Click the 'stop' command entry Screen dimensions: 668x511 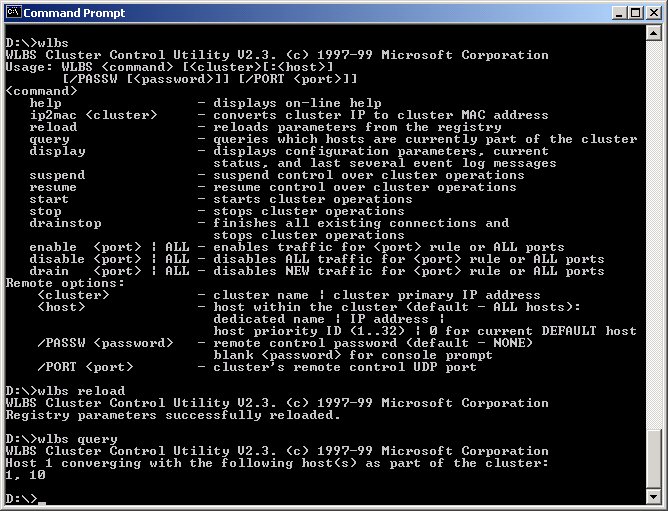46,211
